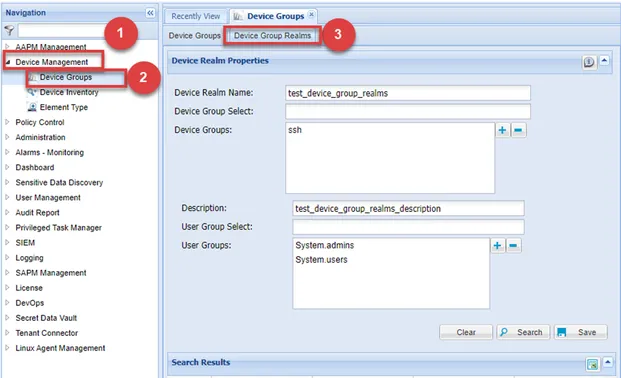This screenshot has width=621, height=378.
Task: Expand Alarms - Monitoring node arrow
Action: (x=7, y=152)
